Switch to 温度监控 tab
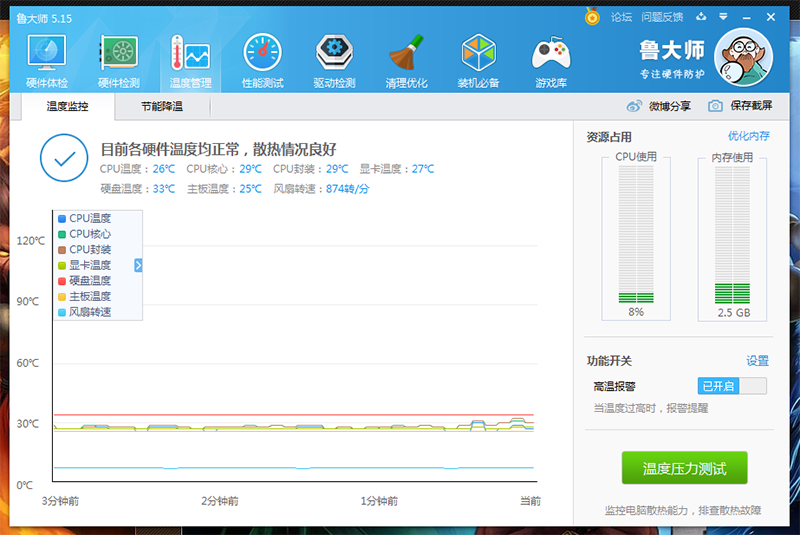The width and height of the screenshot is (800, 535). click(x=67, y=106)
